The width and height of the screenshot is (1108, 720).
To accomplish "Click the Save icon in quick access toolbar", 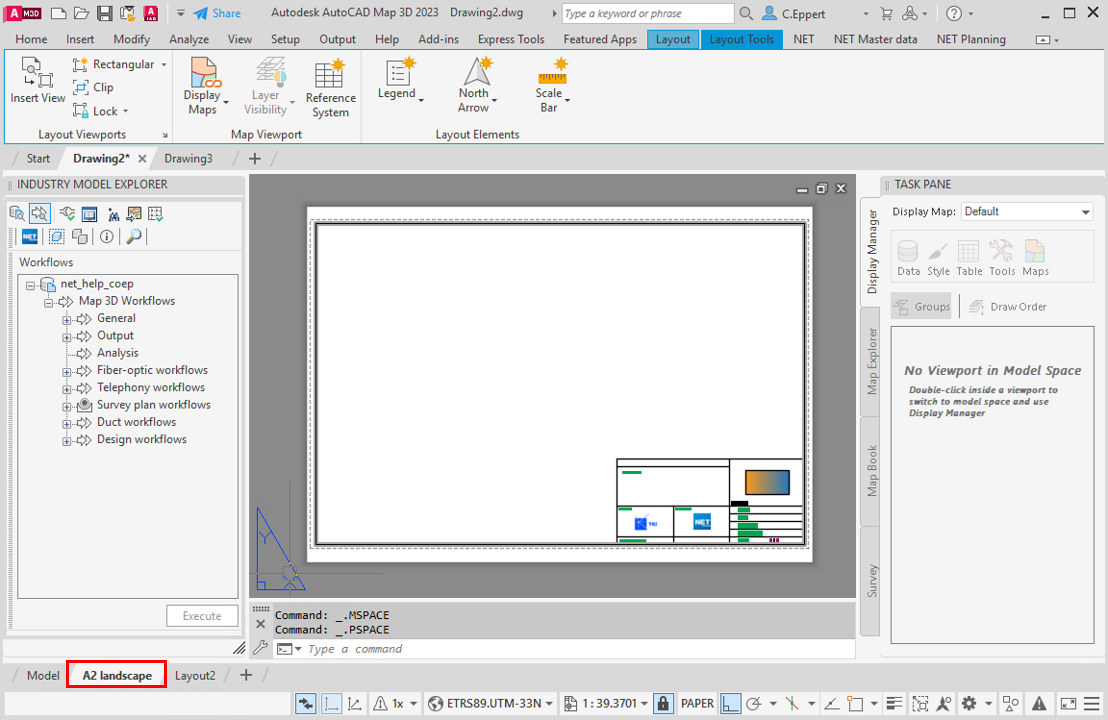I will point(105,13).
